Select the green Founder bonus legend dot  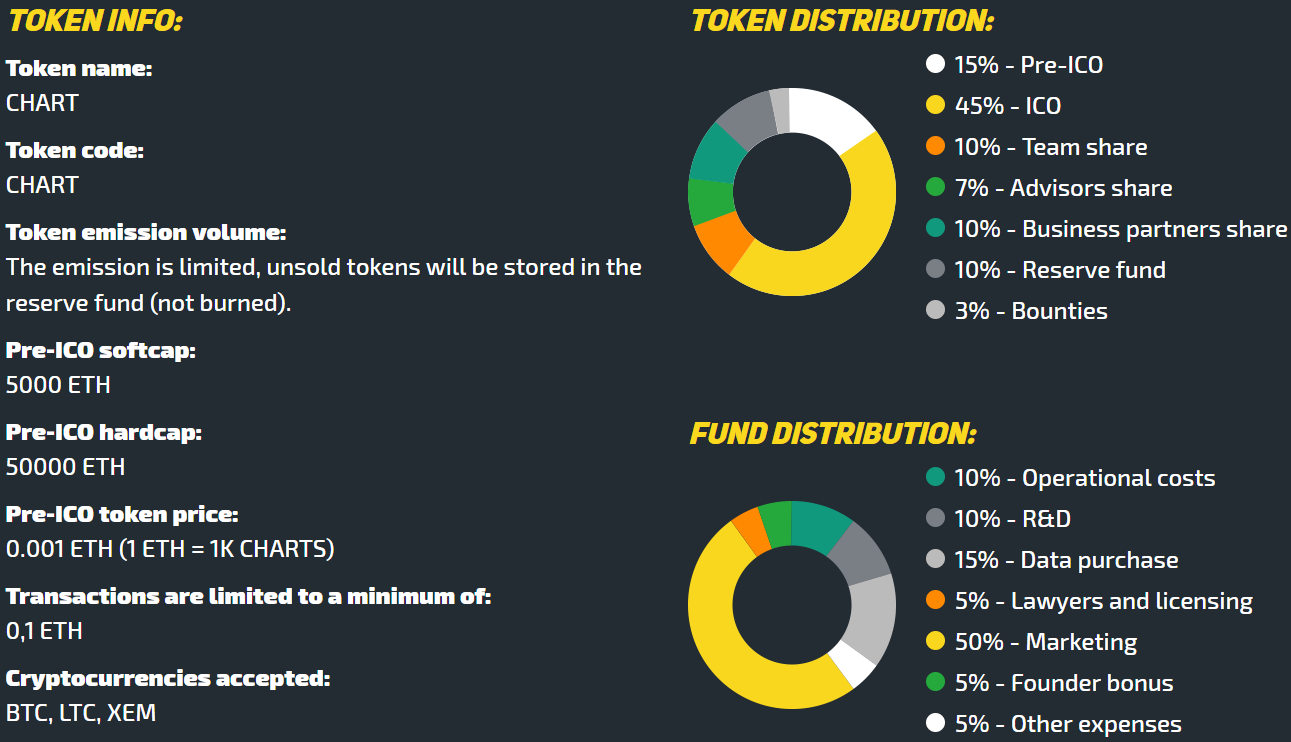(935, 682)
